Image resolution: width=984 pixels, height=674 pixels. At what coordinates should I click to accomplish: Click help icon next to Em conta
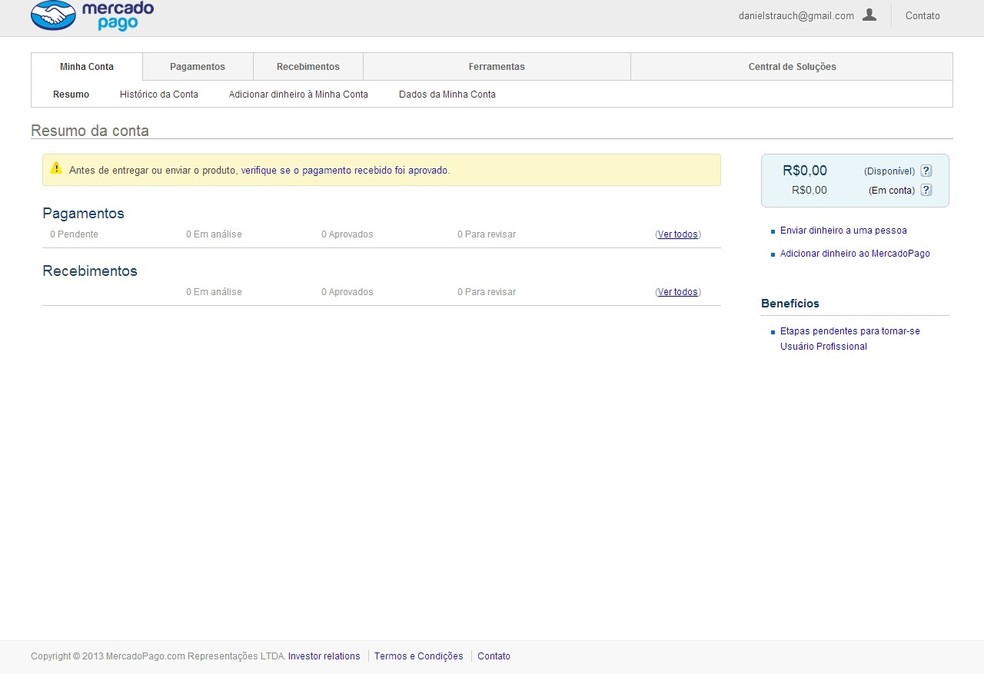pyautogui.click(x=926, y=190)
